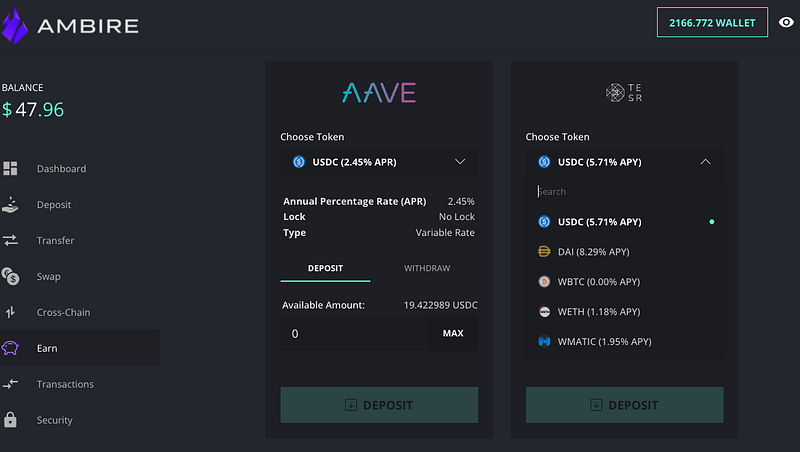The image size is (800, 452).
Task: Click the No Lock value
Action: [x=457, y=217]
